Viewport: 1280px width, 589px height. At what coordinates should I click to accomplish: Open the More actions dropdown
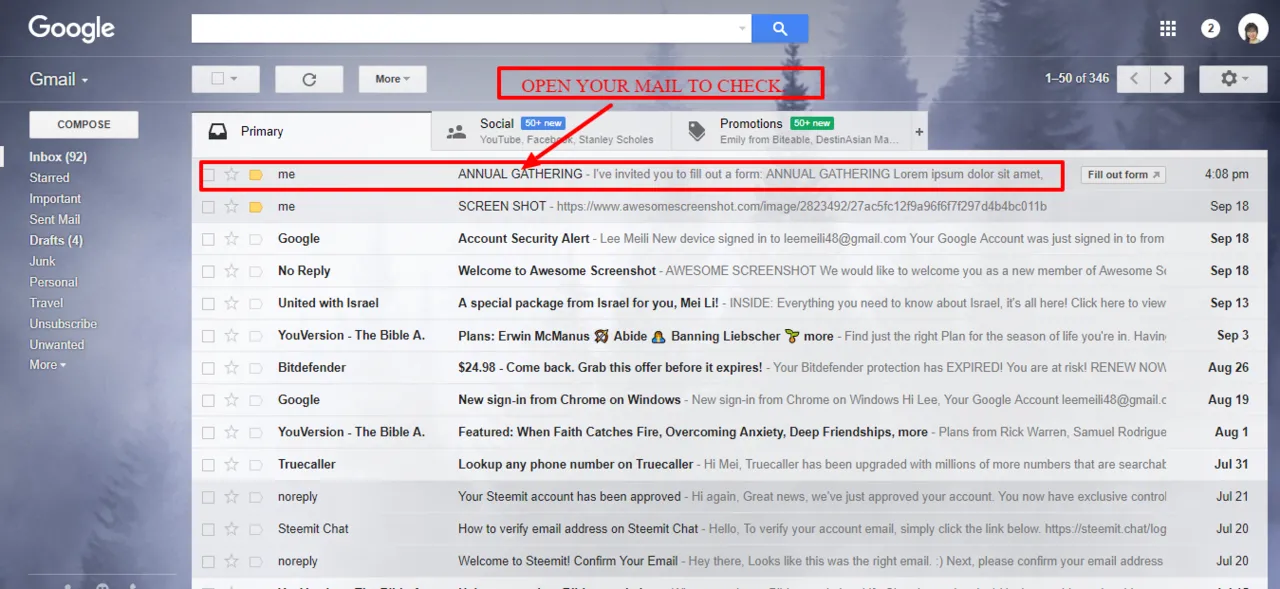(x=393, y=79)
